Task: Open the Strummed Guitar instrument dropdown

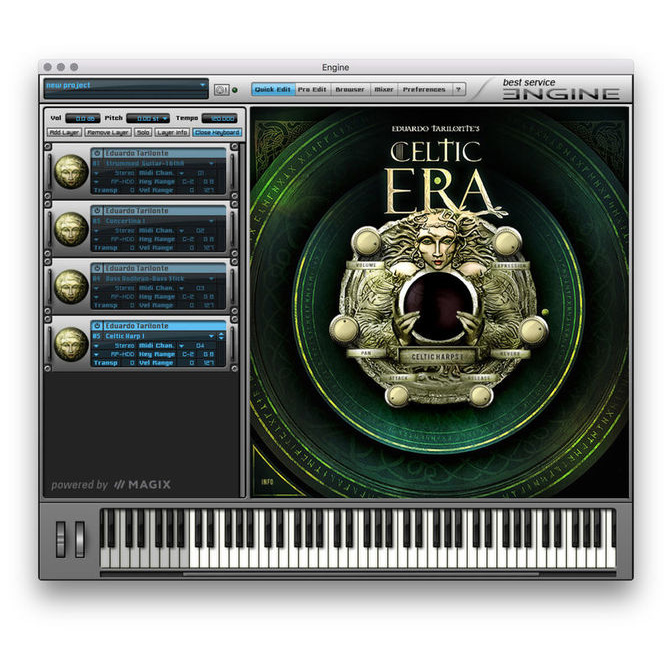Action: click(x=211, y=164)
